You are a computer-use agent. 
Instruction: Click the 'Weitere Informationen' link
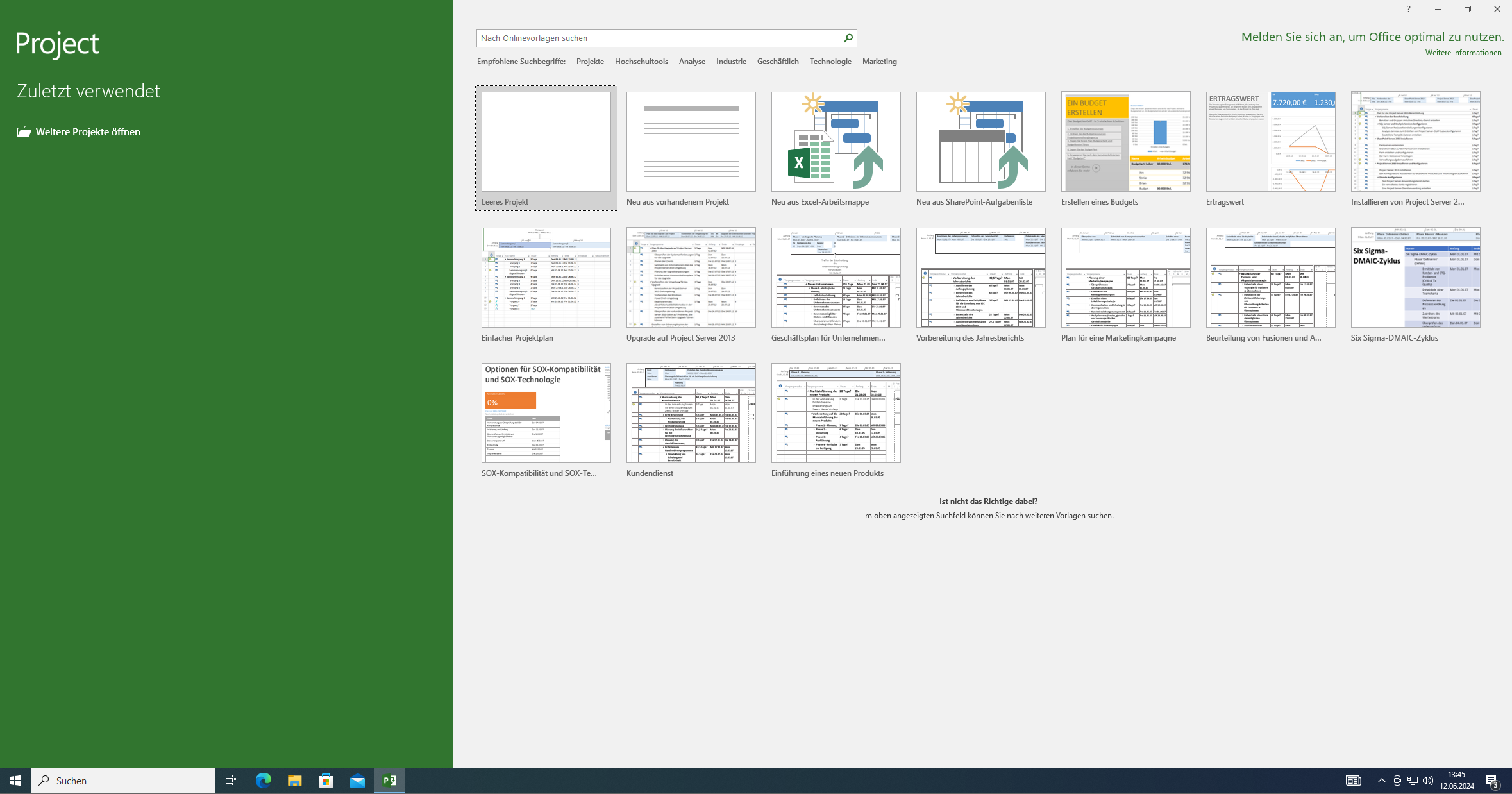(1463, 53)
